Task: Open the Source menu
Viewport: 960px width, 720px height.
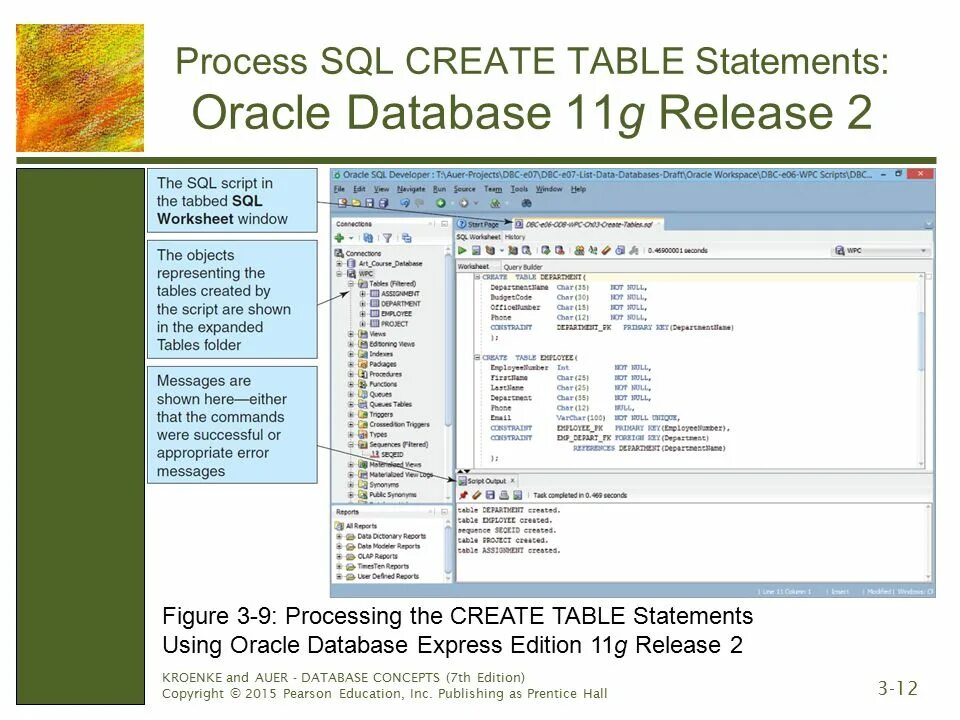Action: [x=464, y=189]
